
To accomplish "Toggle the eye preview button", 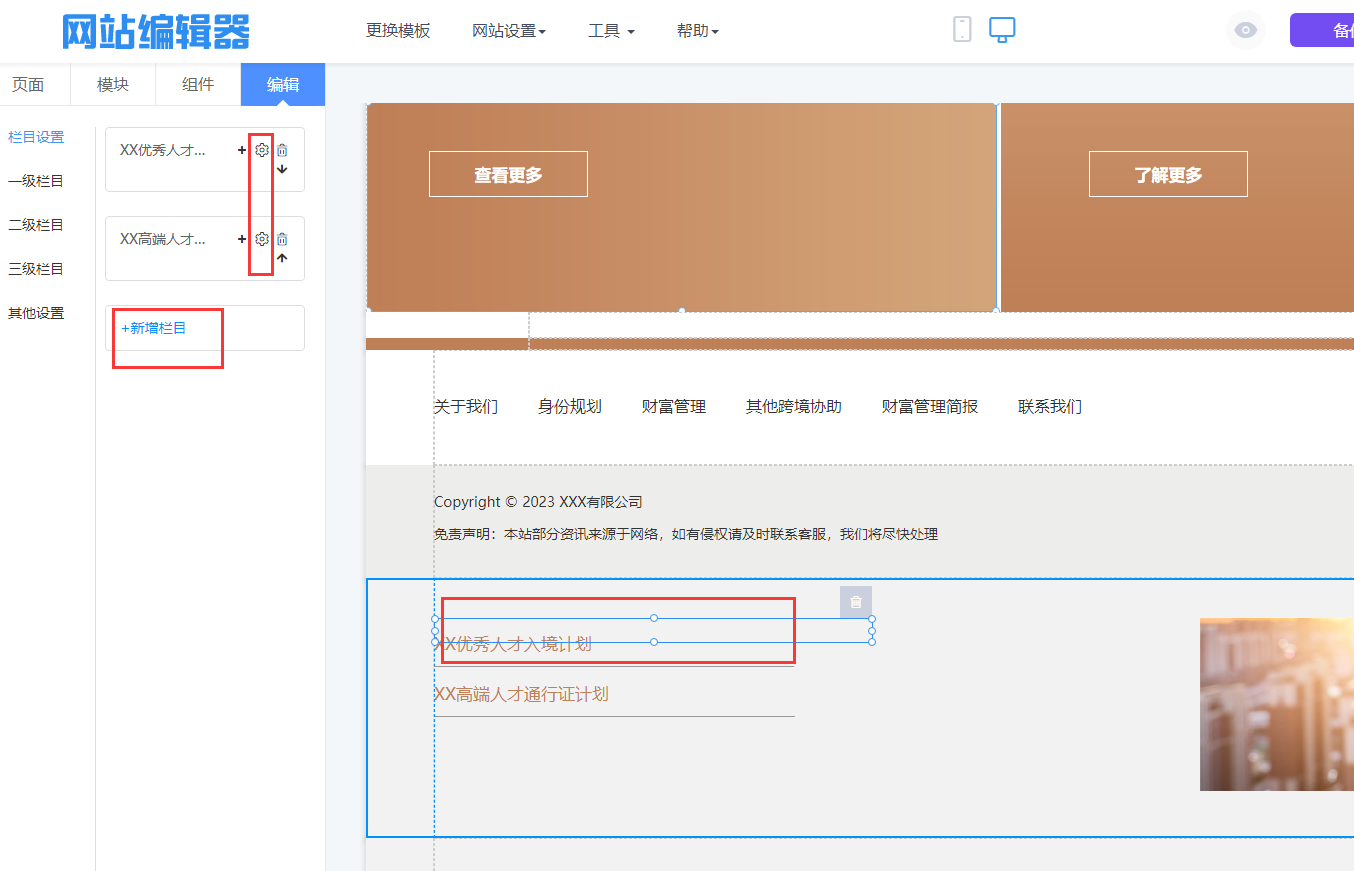I will pos(1245,30).
